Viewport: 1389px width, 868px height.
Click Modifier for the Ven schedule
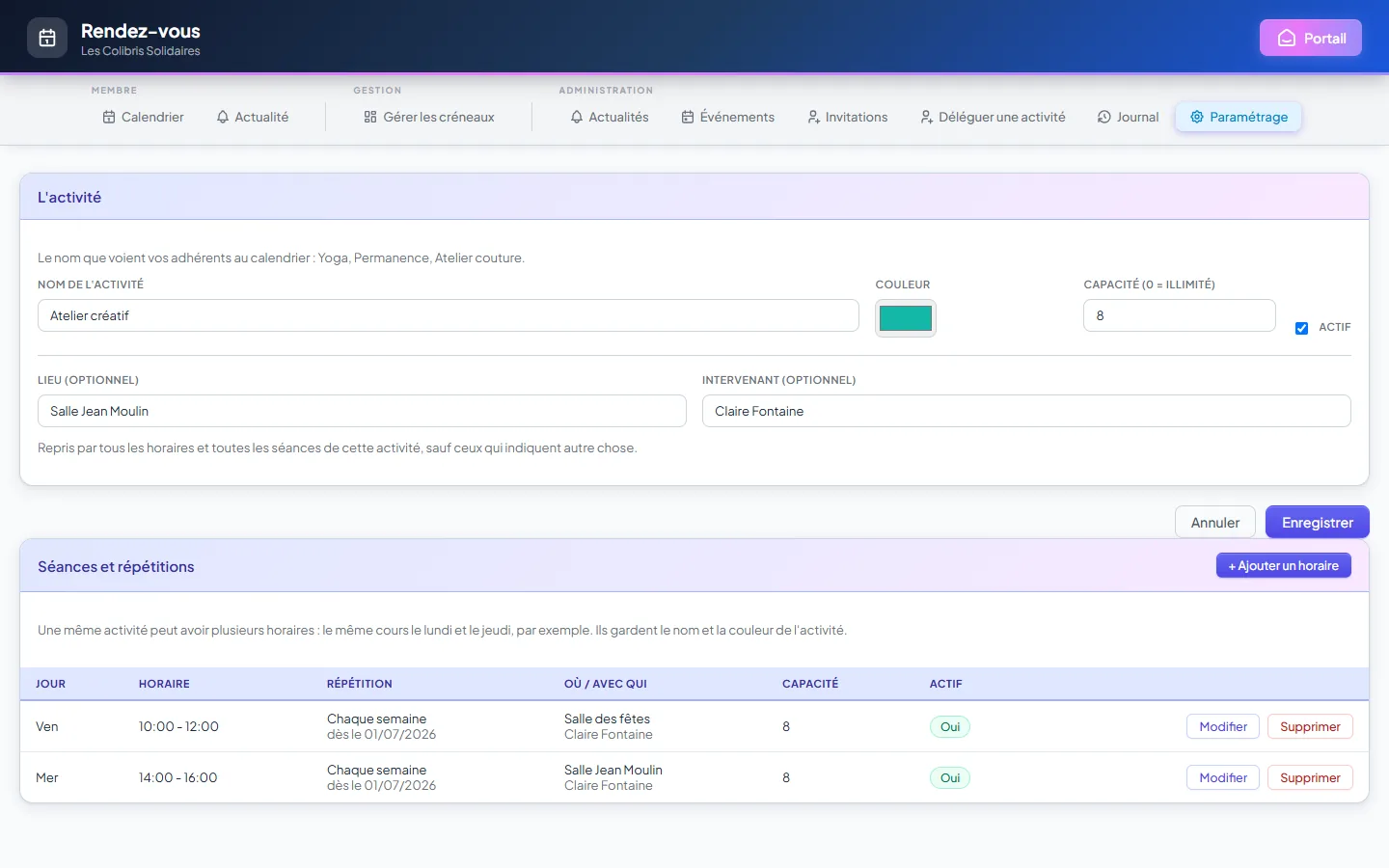pos(1223,726)
